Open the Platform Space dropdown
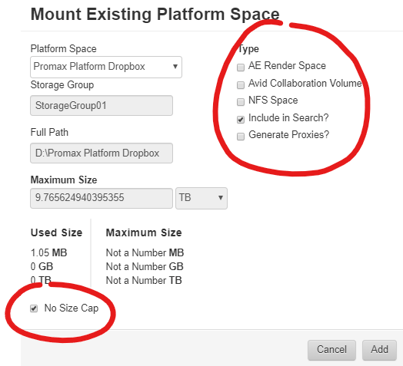Image resolution: width=403 pixels, height=366 pixels. point(106,67)
